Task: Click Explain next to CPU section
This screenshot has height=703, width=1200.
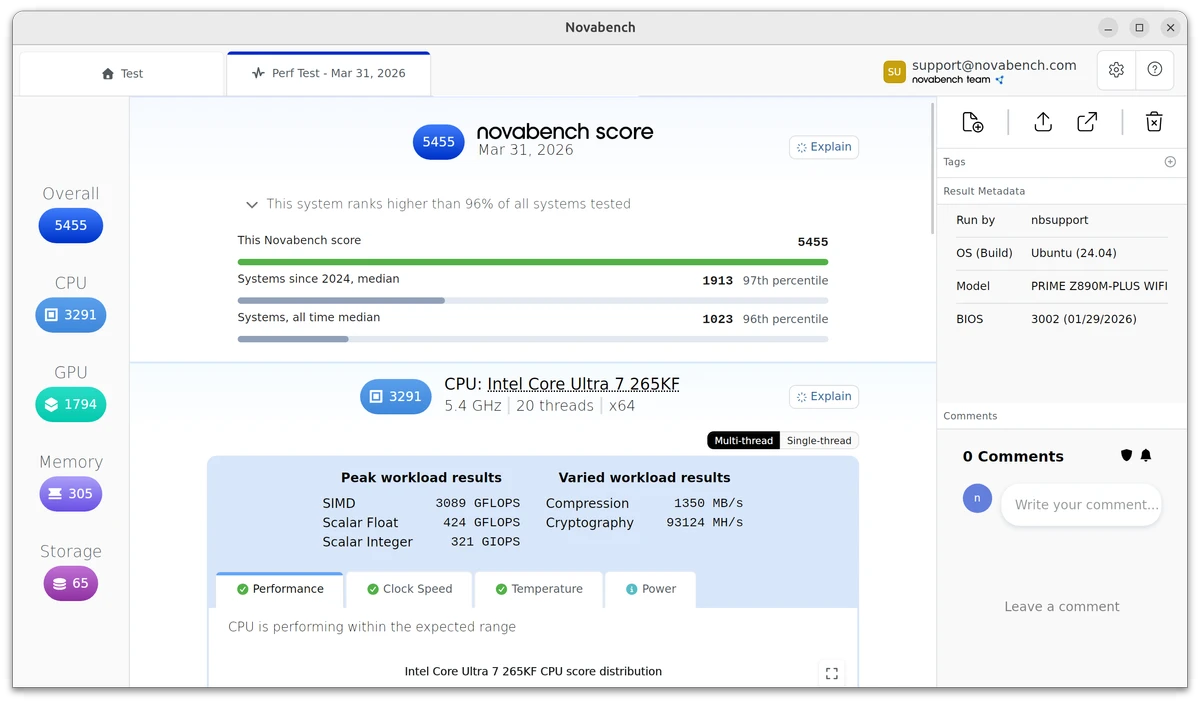Action: pyautogui.click(x=824, y=397)
